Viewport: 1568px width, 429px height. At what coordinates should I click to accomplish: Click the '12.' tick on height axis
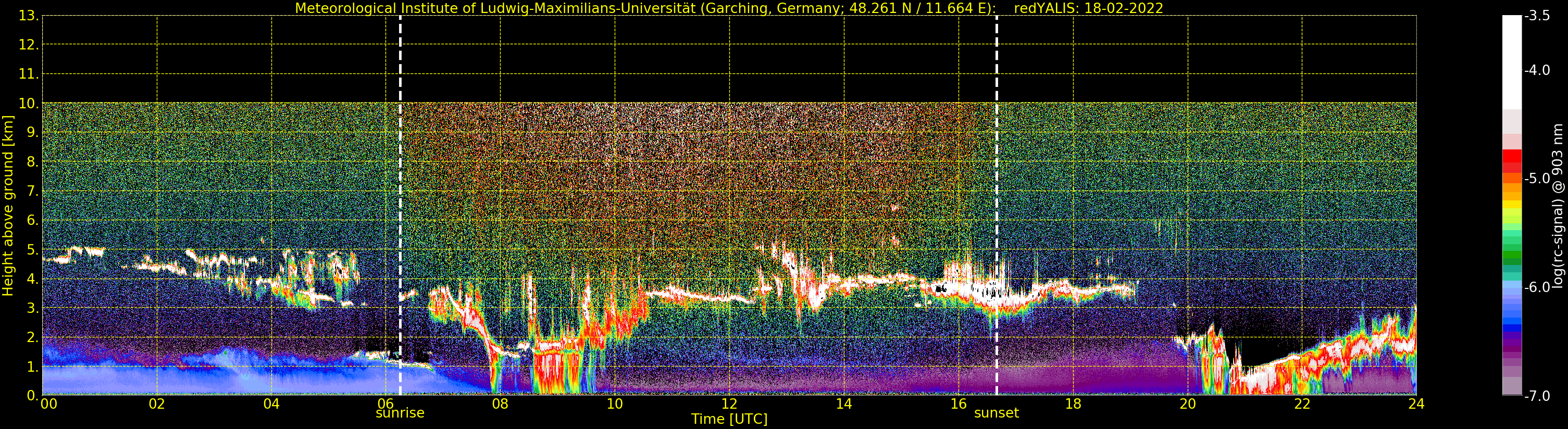tap(29, 45)
